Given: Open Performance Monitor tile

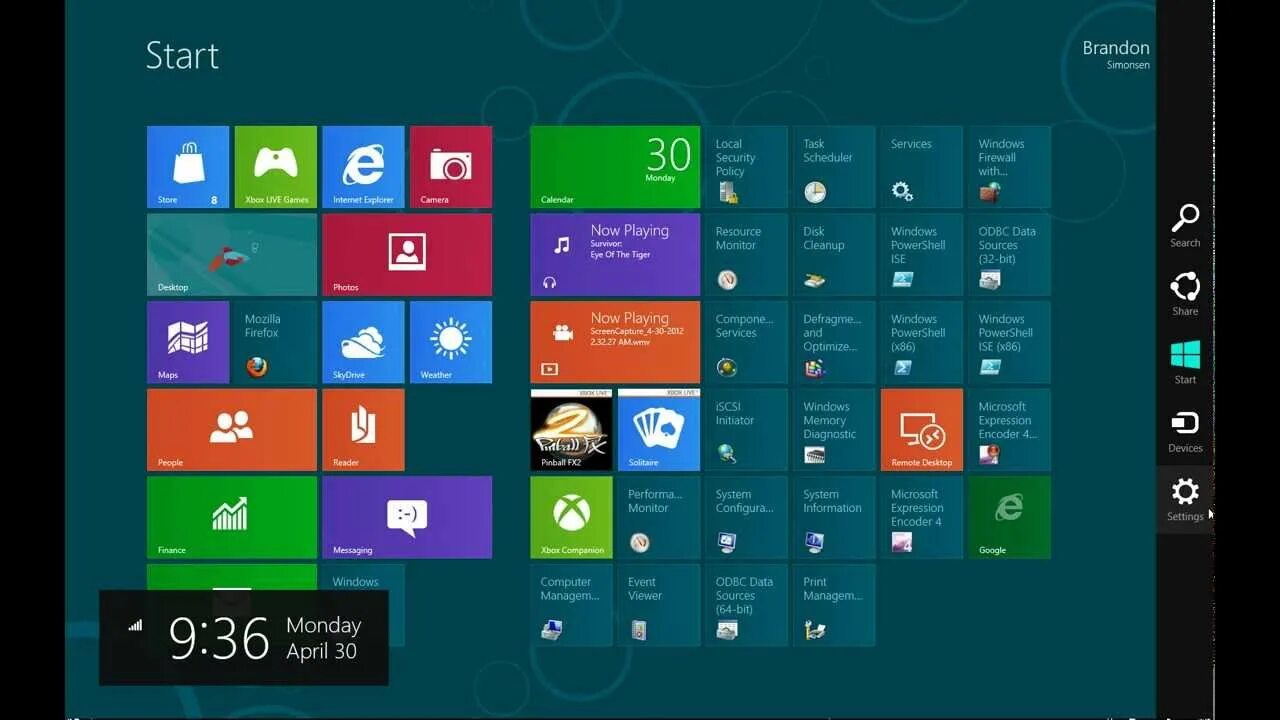Looking at the screenshot, I should pyautogui.click(x=659, y=517).
